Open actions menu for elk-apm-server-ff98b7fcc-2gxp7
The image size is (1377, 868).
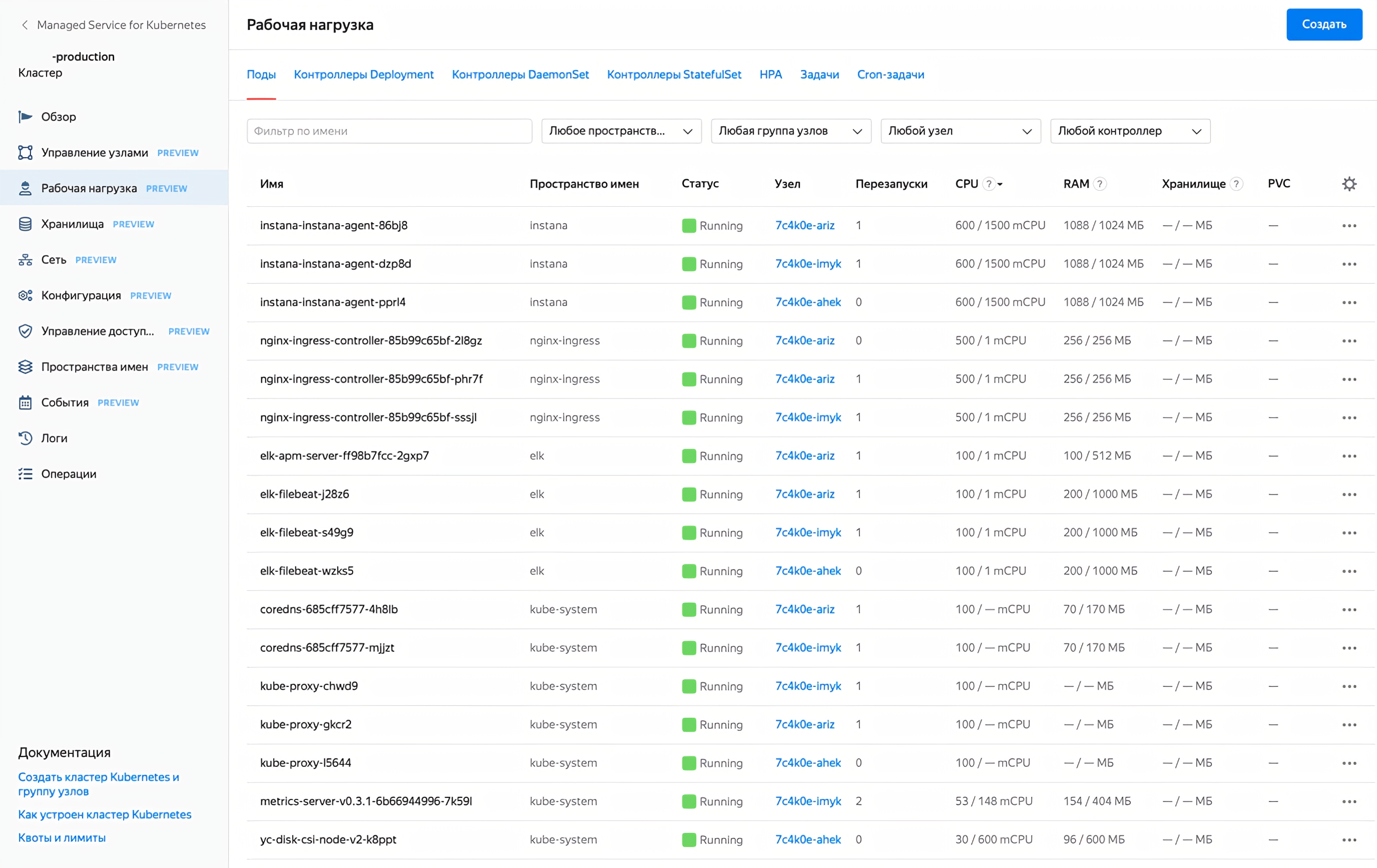[x=1349, y=456]
